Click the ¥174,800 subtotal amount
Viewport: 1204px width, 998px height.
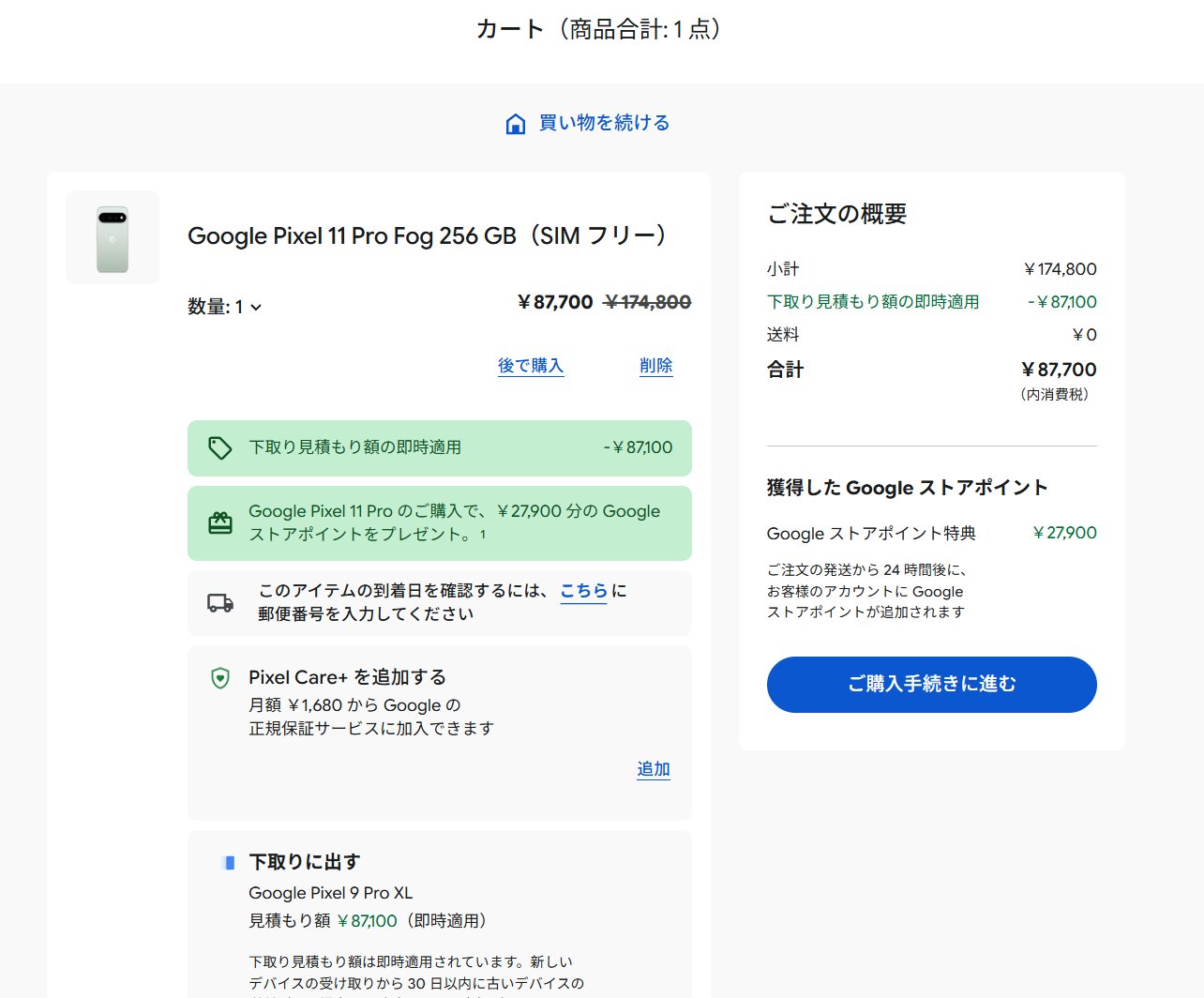point(1061,269)
